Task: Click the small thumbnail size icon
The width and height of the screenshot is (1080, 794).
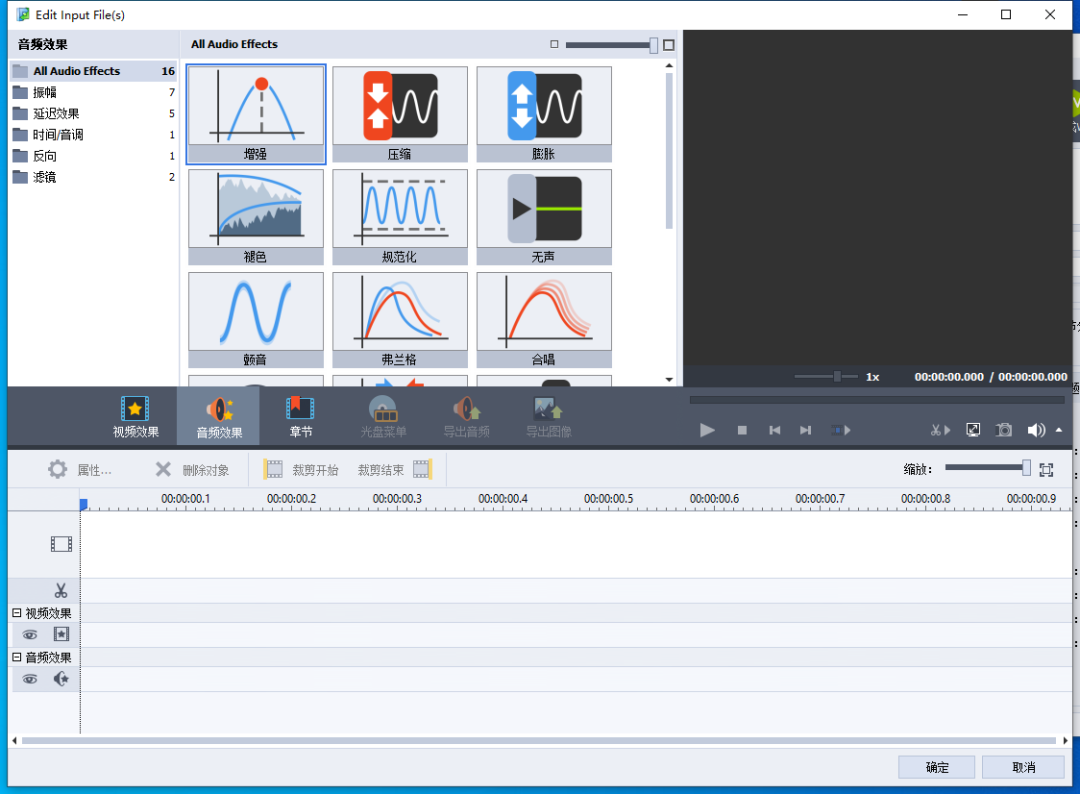Action: pos(554,44)
